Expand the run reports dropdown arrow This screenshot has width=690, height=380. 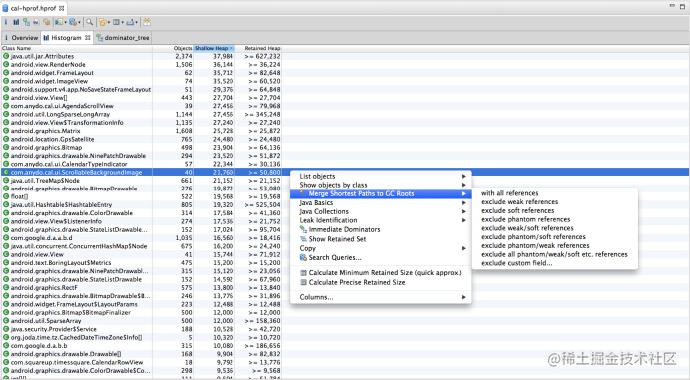pos(66,22)
